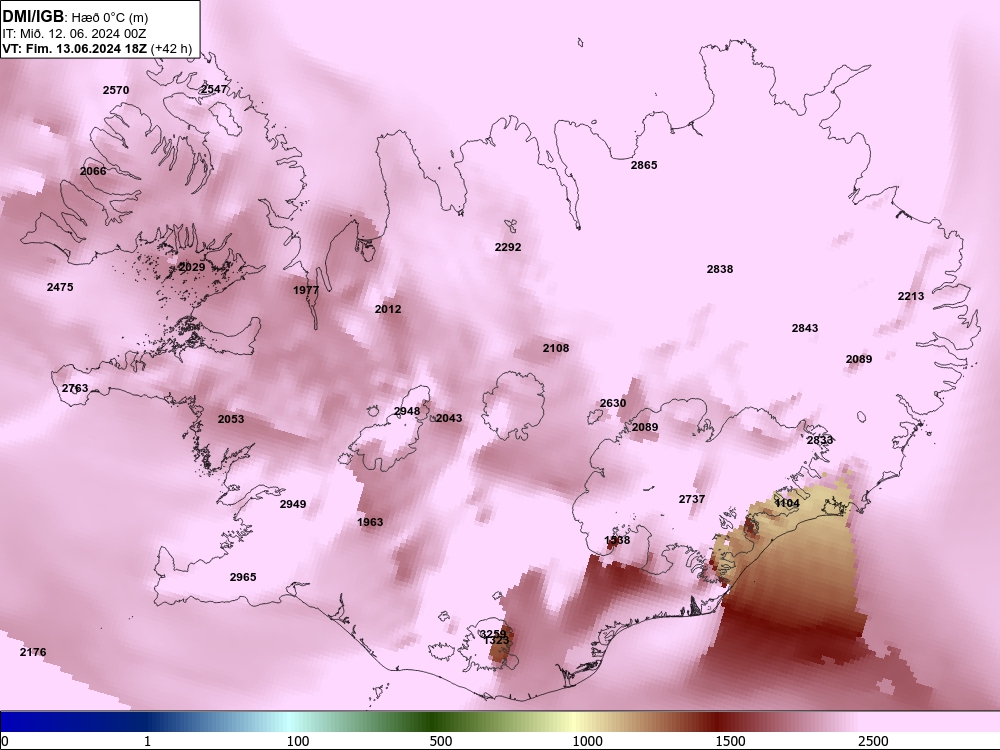Select the 2833 height value
The height and width of the screenshot is (750, 1000).
(x=820, y=440)
